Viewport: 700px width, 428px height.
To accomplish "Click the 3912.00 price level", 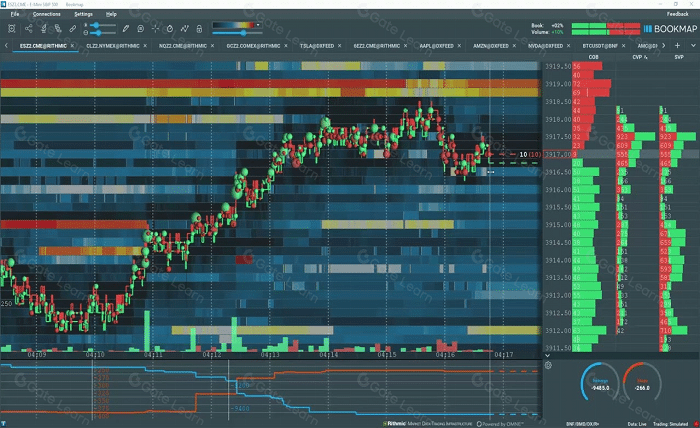I will pos(558,331).
